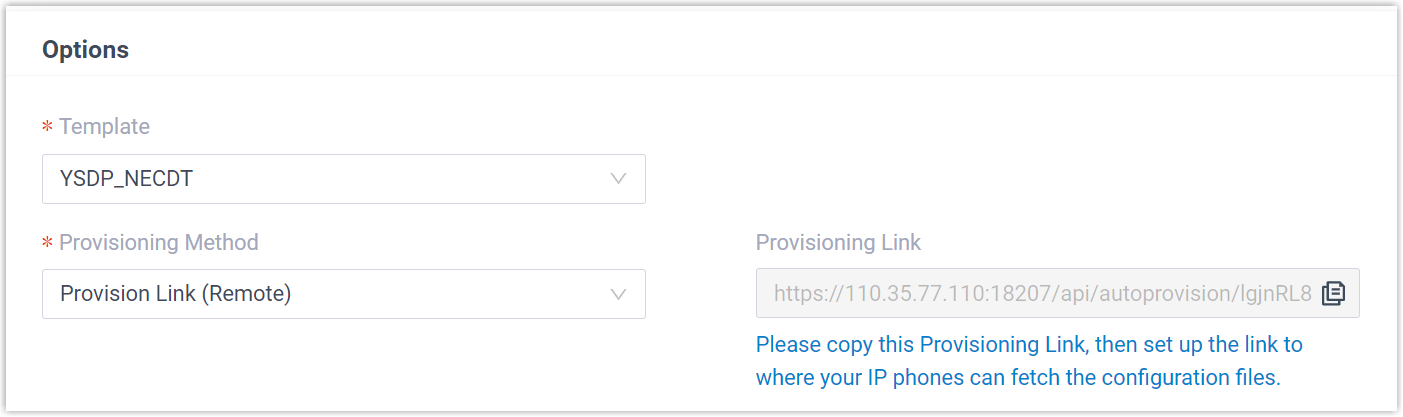Click the YSDP_NECDT selected template value
The width and height of the screenshot is (1403, 417).
[125, 179]
